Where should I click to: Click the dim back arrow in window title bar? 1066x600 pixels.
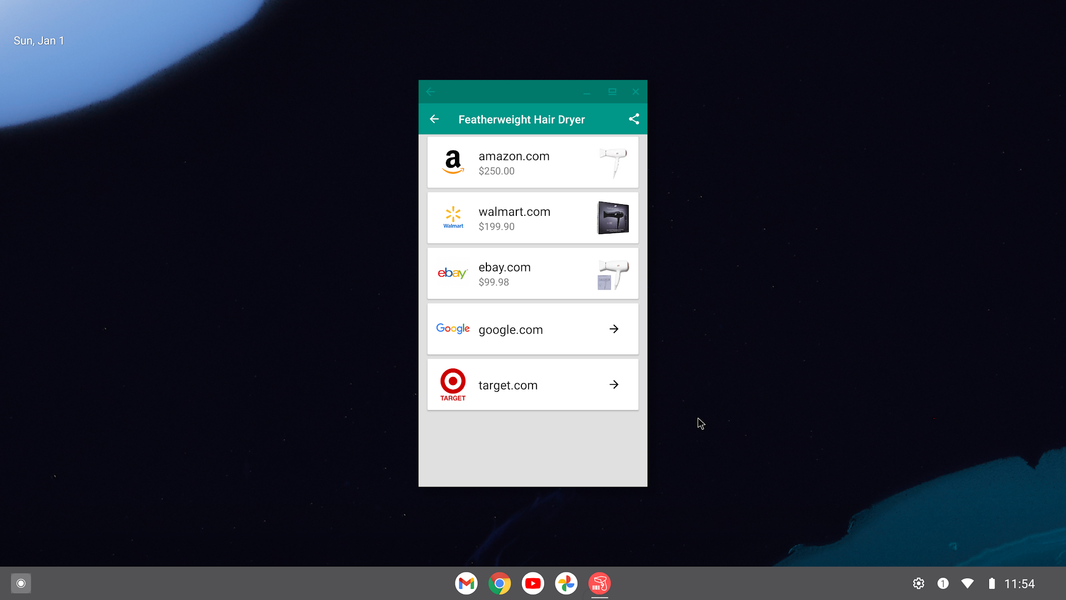[x=431, y=92]
